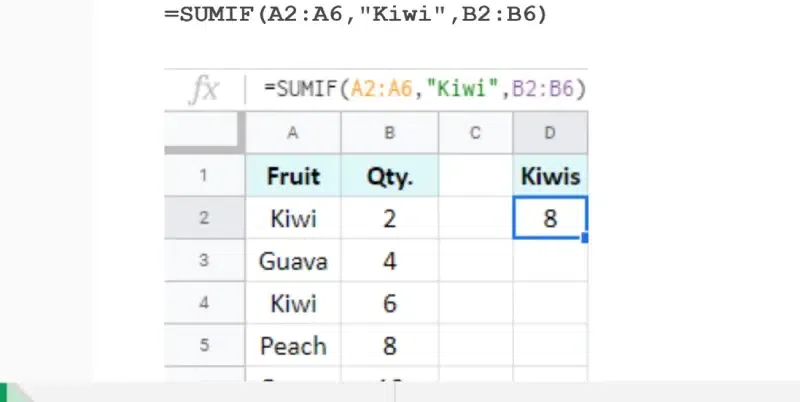The width and height of the screenshot is (800, 402).
Task: Select the cell containing Guava
Action: pyautogui.click(x=292, y=261)
